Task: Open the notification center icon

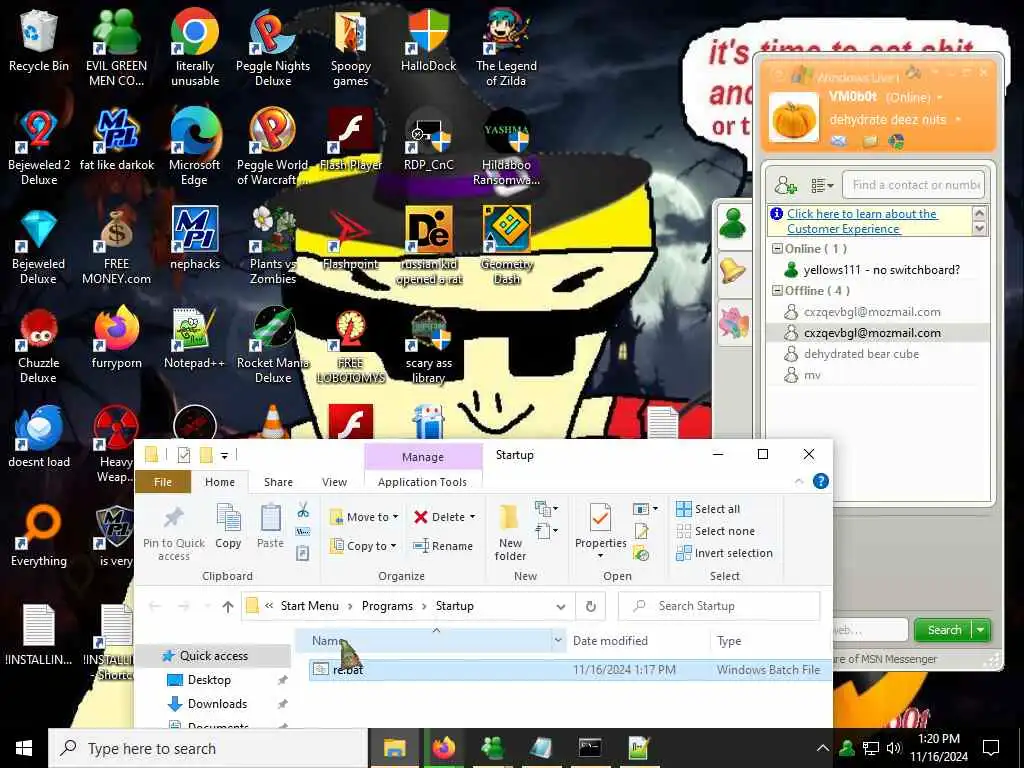Action: [x=991, y=748]
